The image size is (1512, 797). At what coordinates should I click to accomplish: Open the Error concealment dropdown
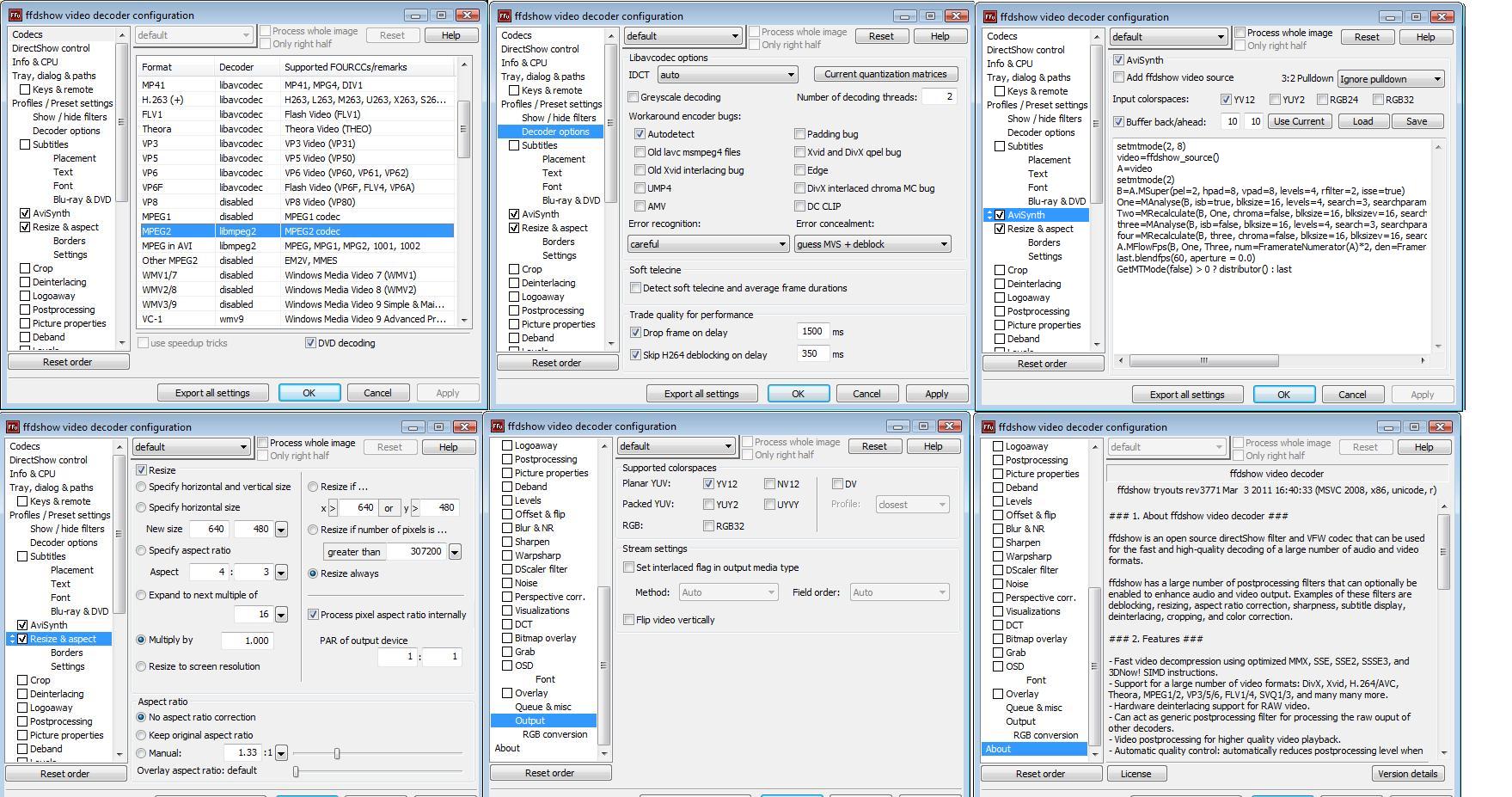tap(872, 244)
